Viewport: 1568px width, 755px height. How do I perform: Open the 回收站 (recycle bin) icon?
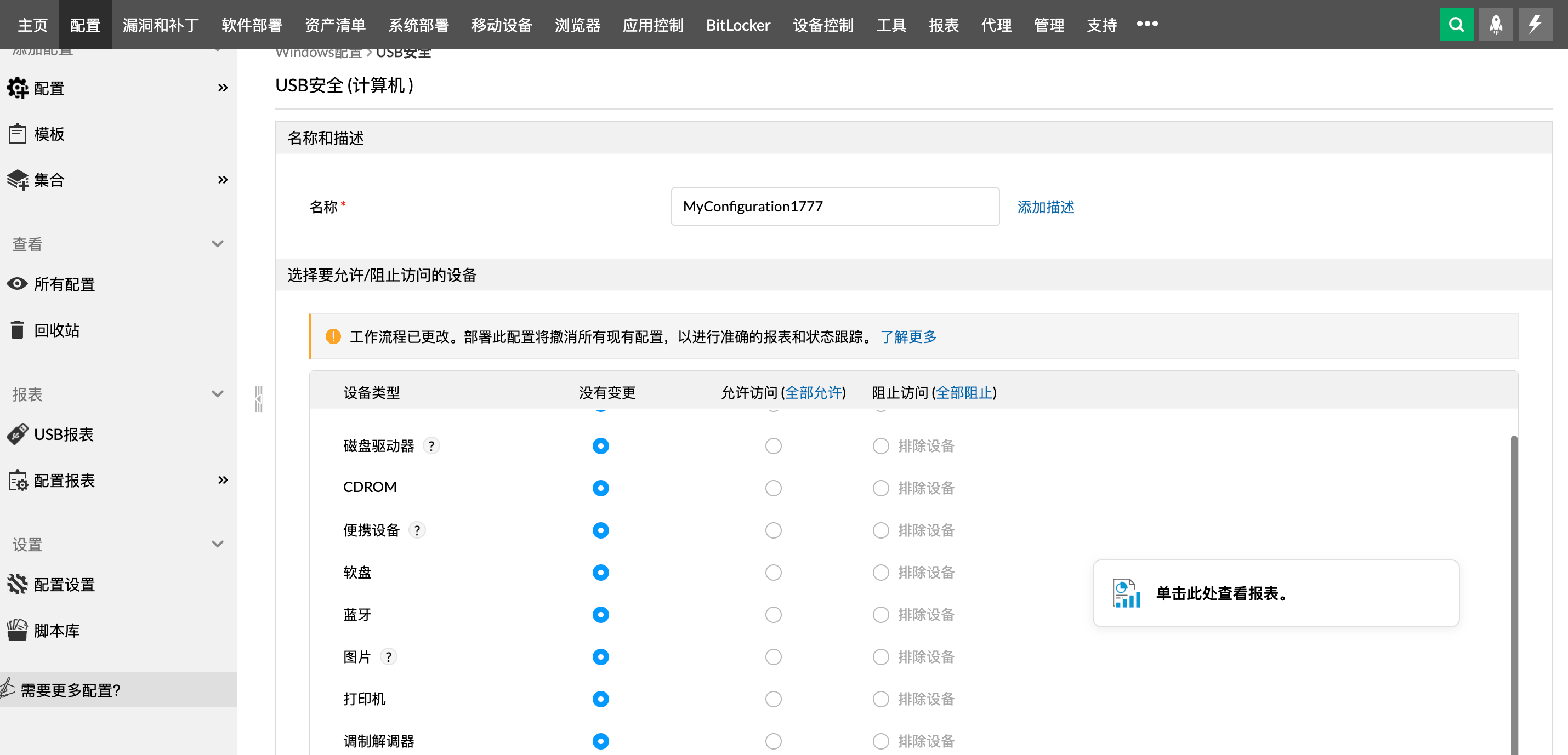[x=18, y=330]
